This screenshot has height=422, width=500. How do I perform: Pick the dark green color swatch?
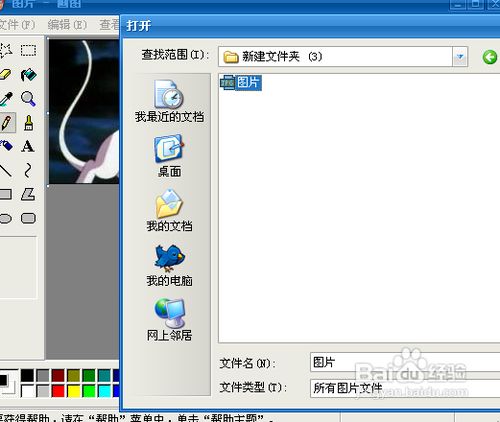pyautogui.click(x=89, y=375)
